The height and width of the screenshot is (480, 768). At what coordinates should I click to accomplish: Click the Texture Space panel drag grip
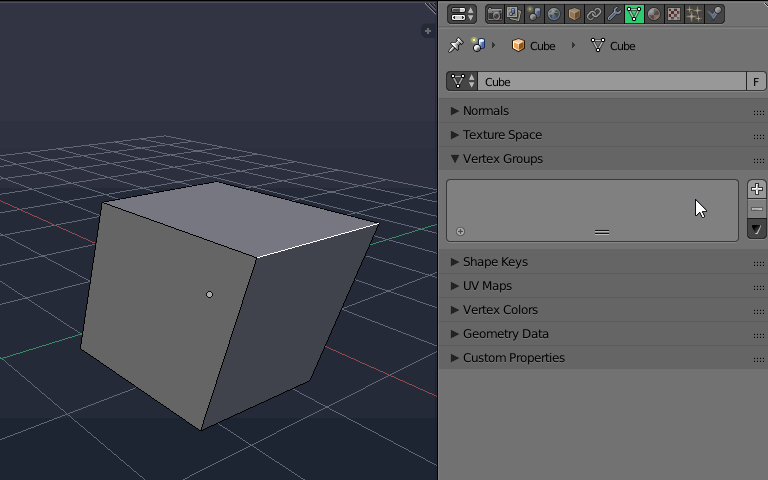point(759,137)
